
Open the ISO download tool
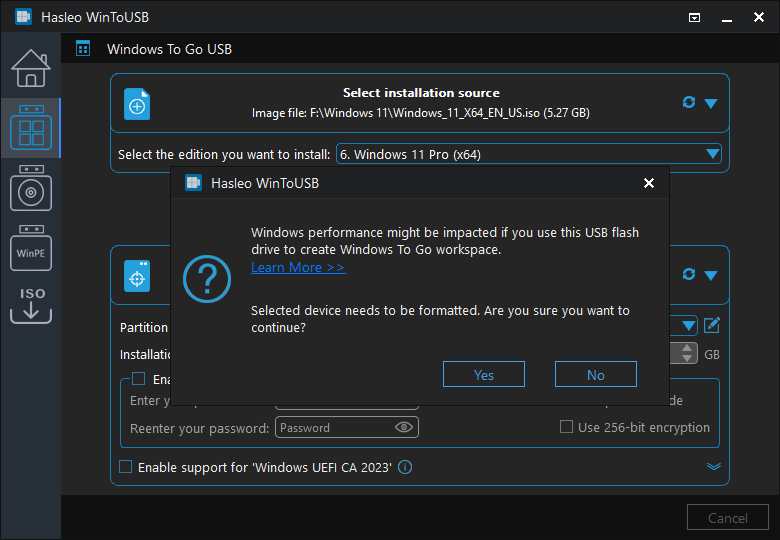pyautogui.click(x=31, y=305)
